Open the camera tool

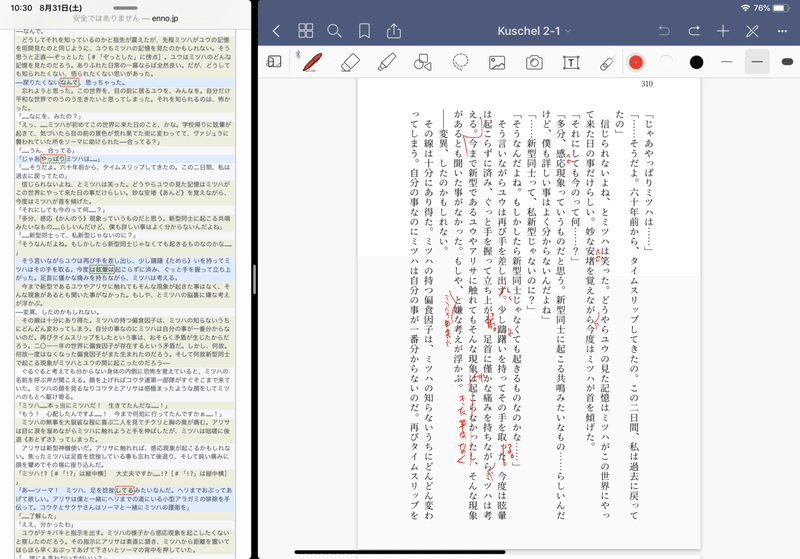click(534, 63)
